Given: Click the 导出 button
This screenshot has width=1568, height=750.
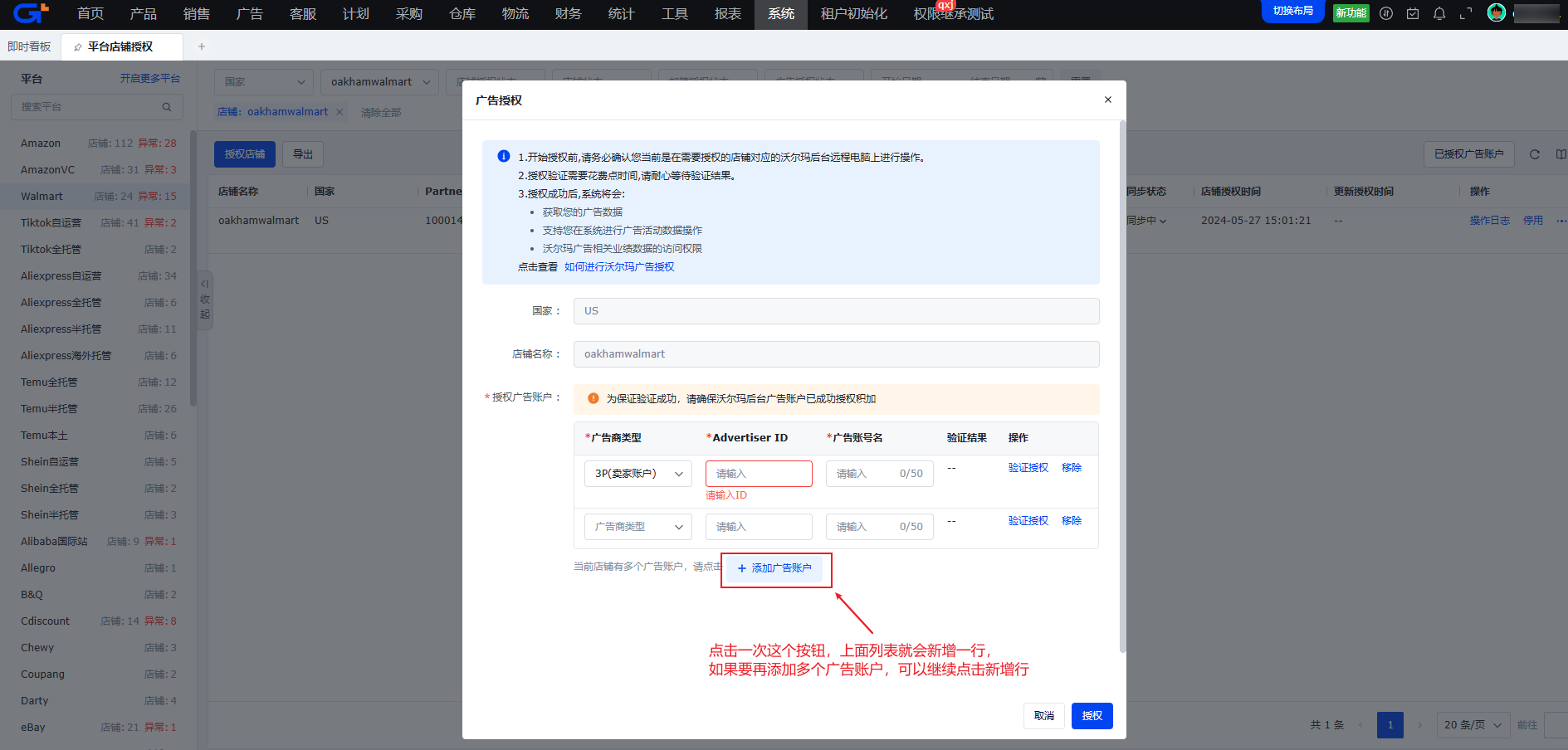Looking at the screenshot, I should (x=303, y=154).
